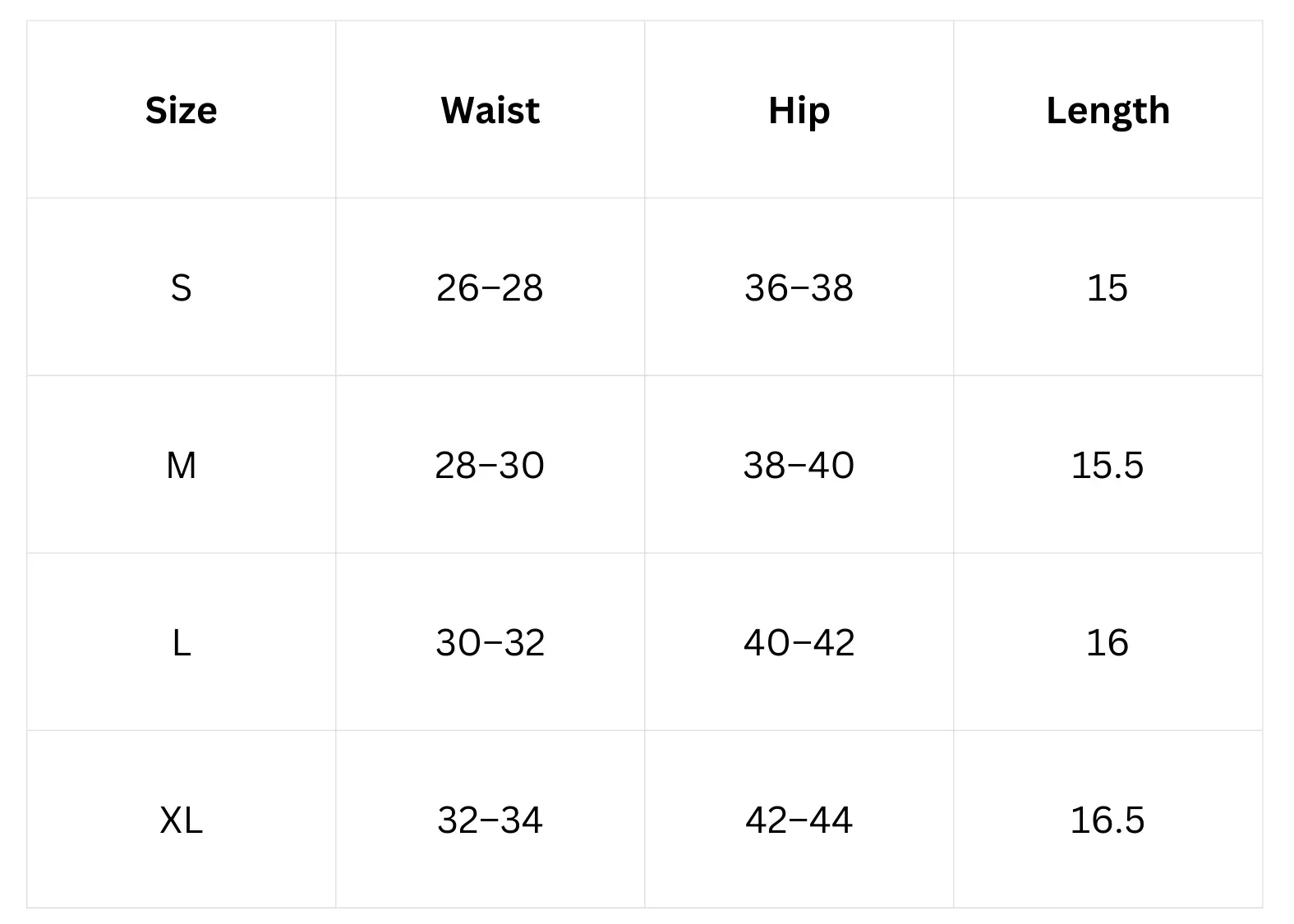This screenshot has height=924, width=1294.
Task: Select the L size cell
Action: (181, 642)
